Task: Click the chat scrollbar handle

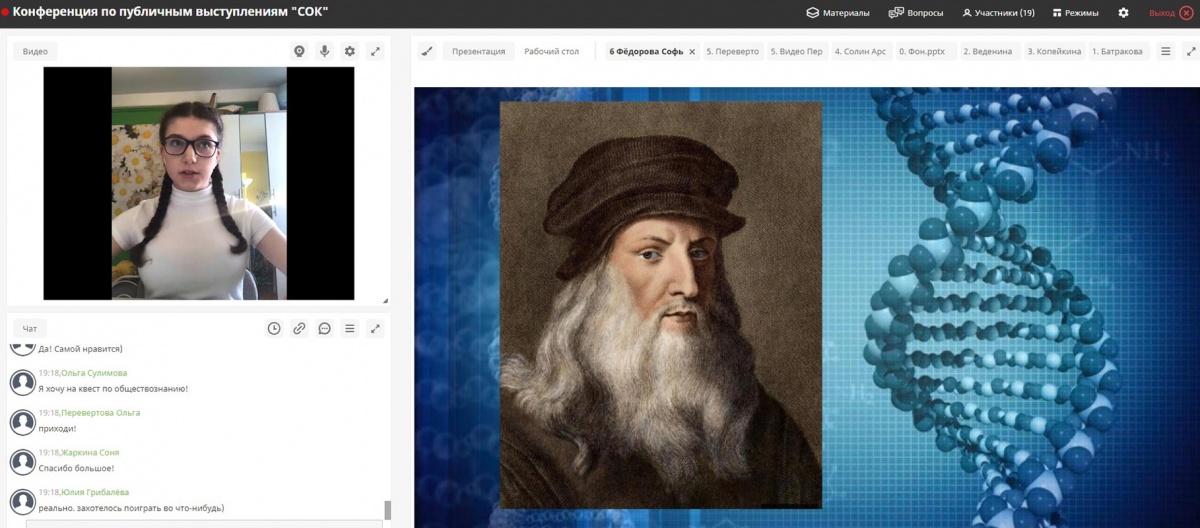Action: (388, 510)
